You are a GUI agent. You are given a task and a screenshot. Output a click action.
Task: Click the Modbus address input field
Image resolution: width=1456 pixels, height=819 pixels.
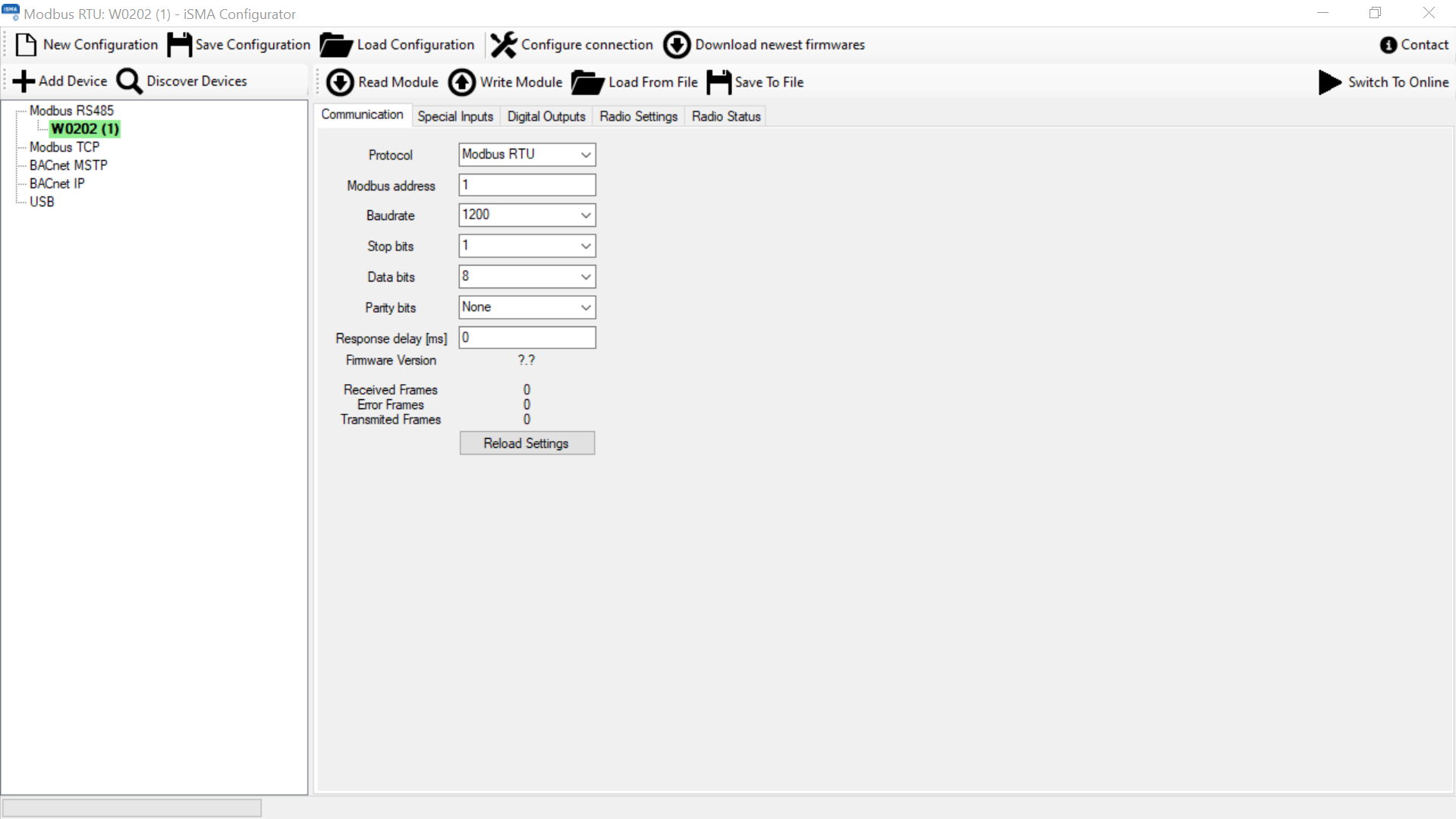point(527,185)
